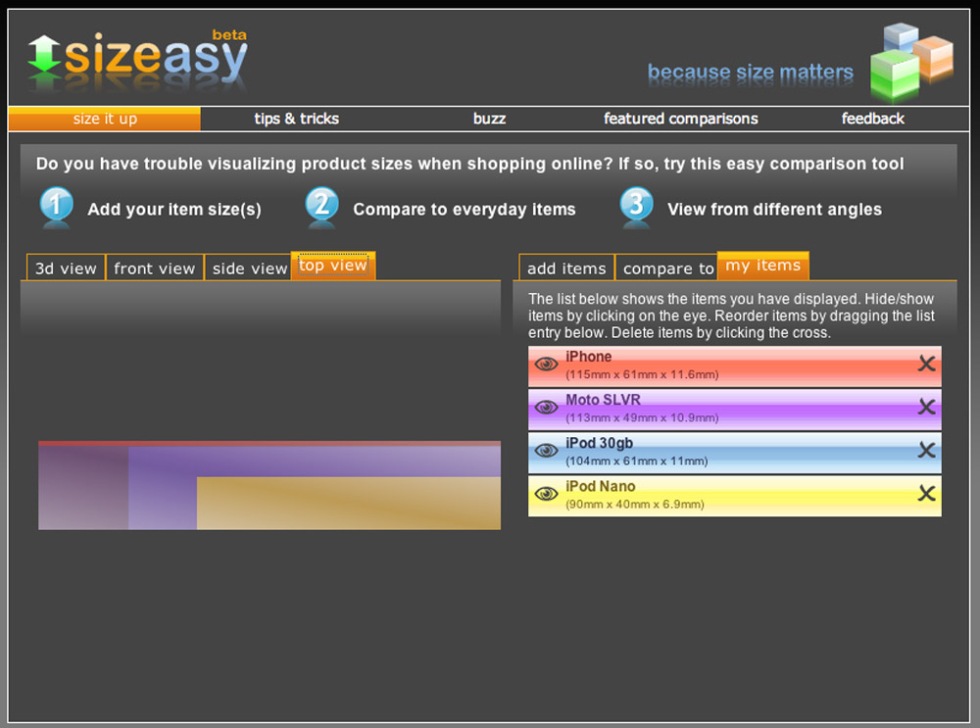The image size is (980, 728).
Task: Remove the iPod Nano item
Action: point(926,493)
